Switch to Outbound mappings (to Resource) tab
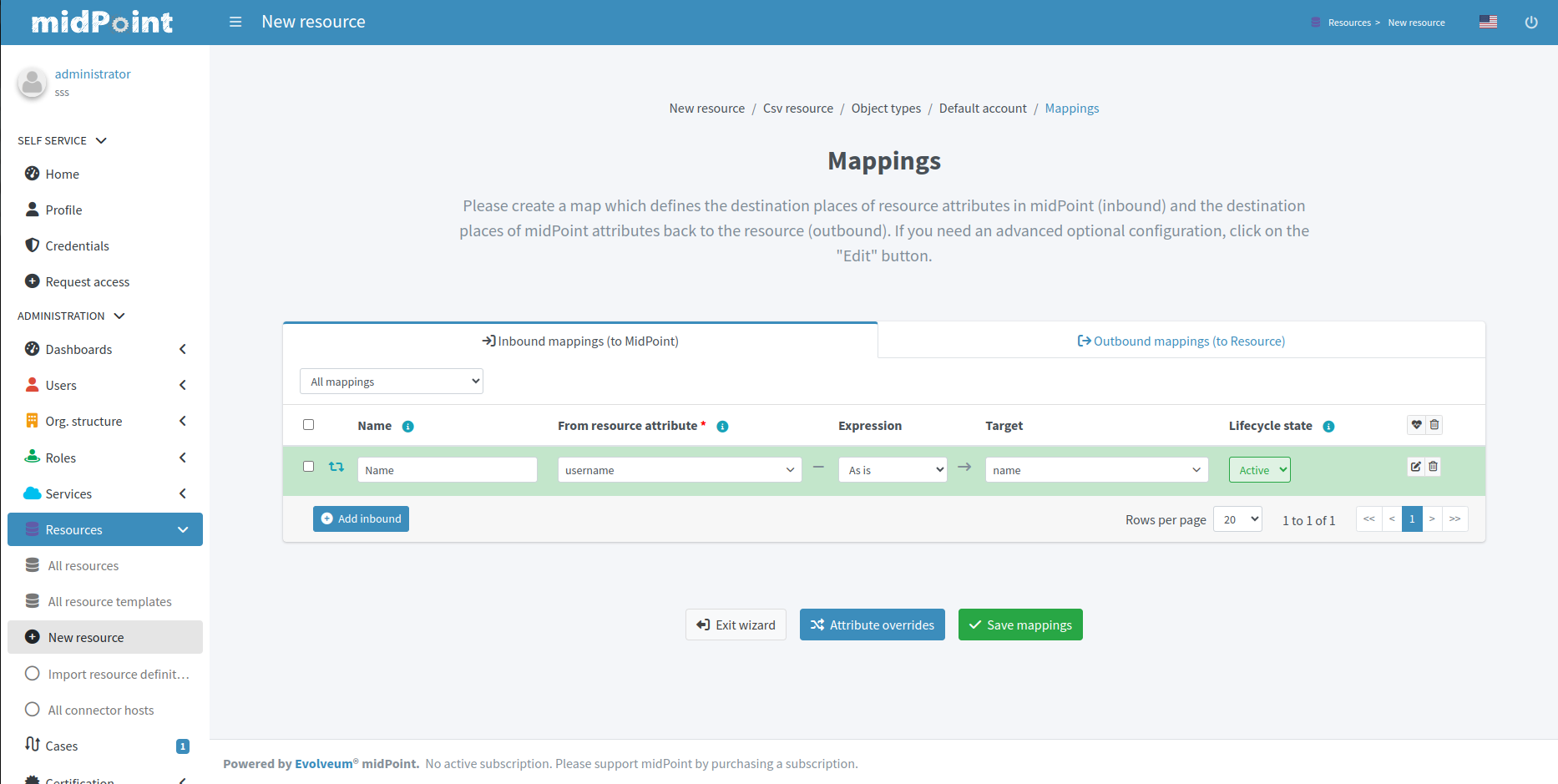This screenshot has width=1558, height=784. point(1181,341)
